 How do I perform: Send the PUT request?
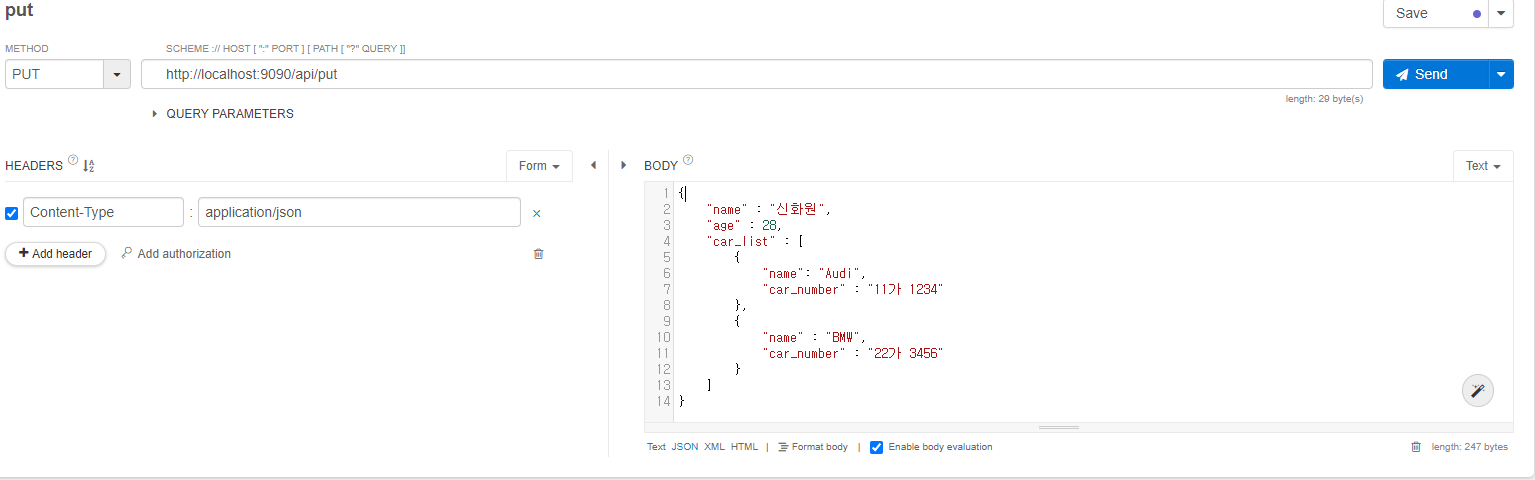[x=1436, y=74]
